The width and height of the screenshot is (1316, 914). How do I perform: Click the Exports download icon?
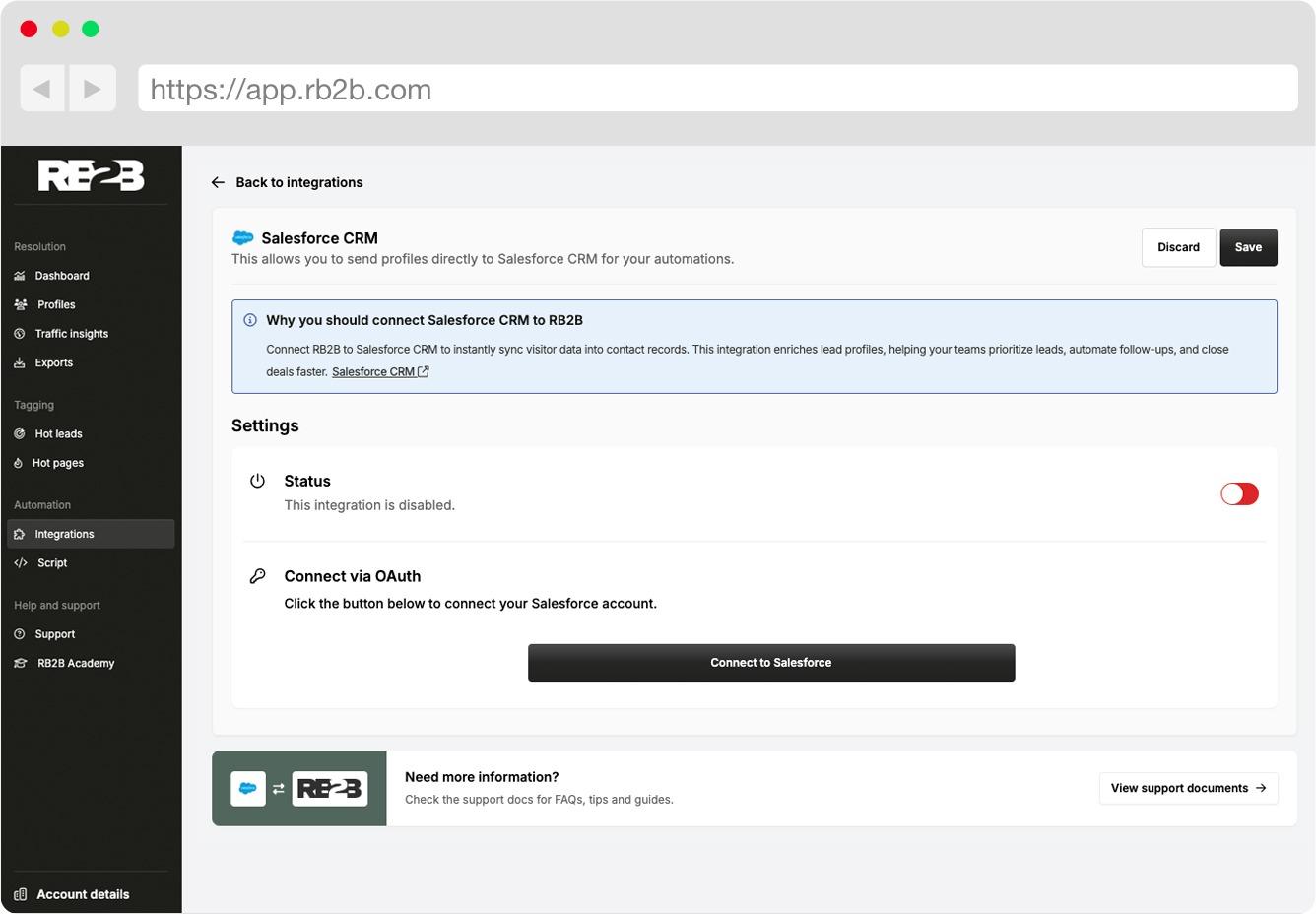(20, 362)
